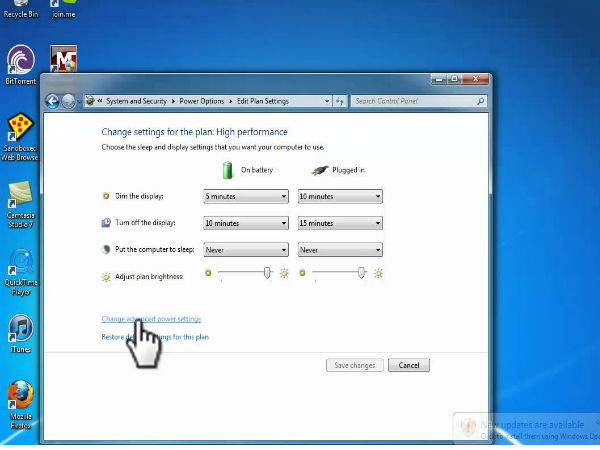The width and height of the screenshot is (600, 450).
Task: Open Mozilla Firefox desktop shortcut
Action: tap(20, 396)
